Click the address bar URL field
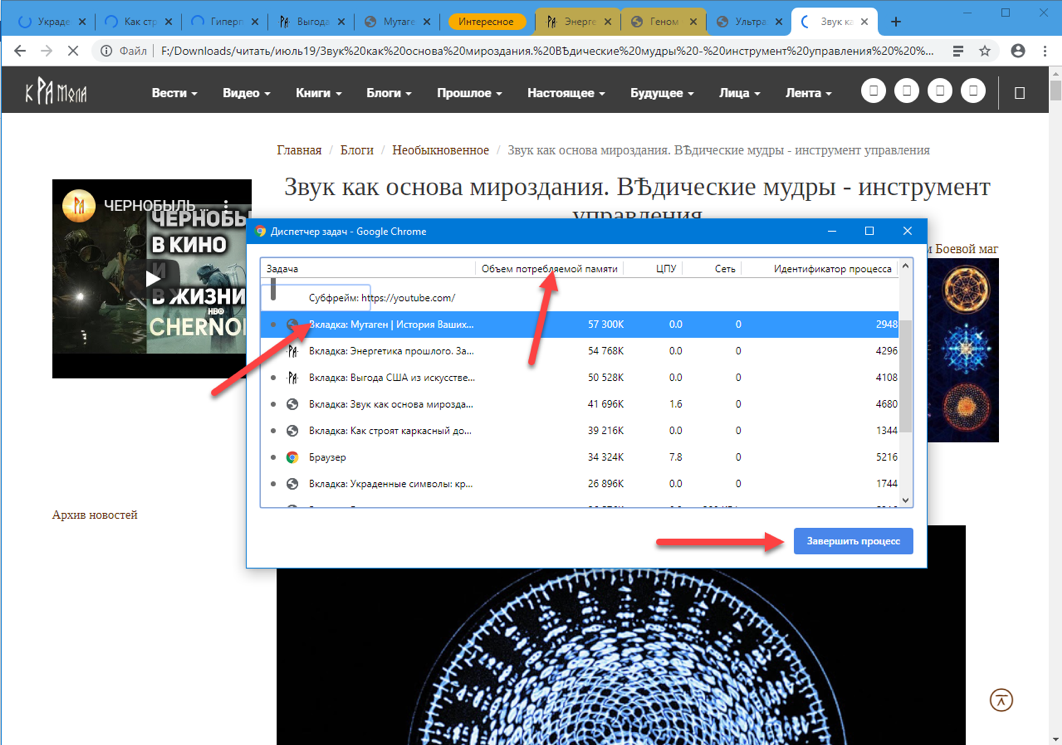The width and height of the screenshot is (1062, 745). coord(540,51)
